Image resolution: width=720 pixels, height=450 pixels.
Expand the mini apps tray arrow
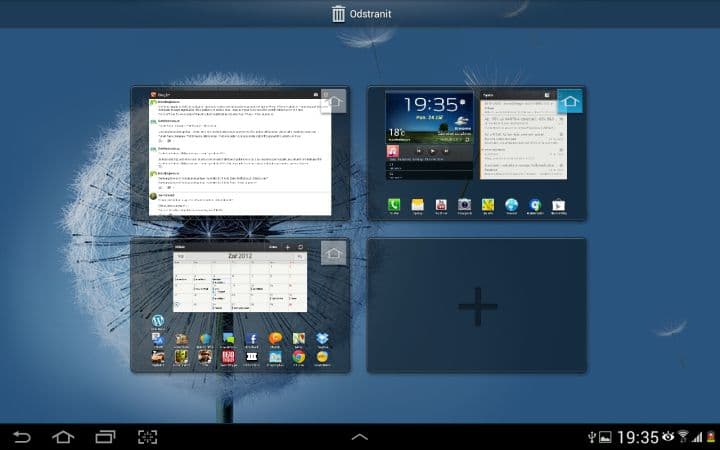click(x=360, y=437)
